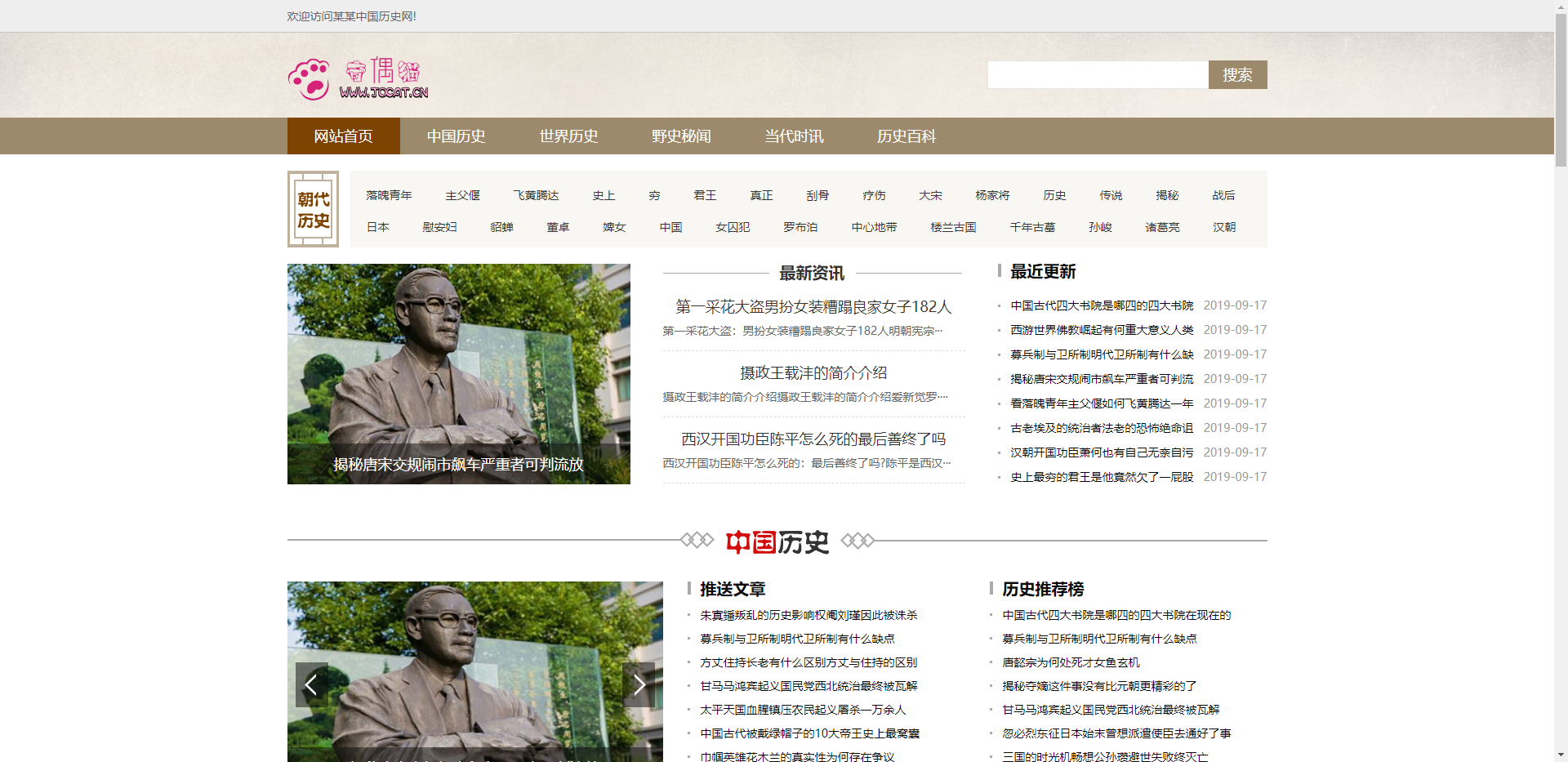Go to previous carousel slide arrow

click(x=311, y=684)
